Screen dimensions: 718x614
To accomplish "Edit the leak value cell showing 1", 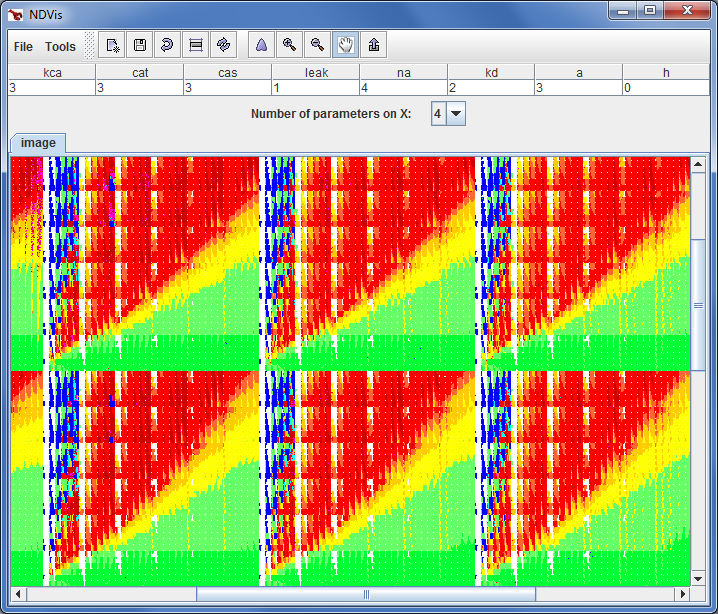I will [316, 87].
